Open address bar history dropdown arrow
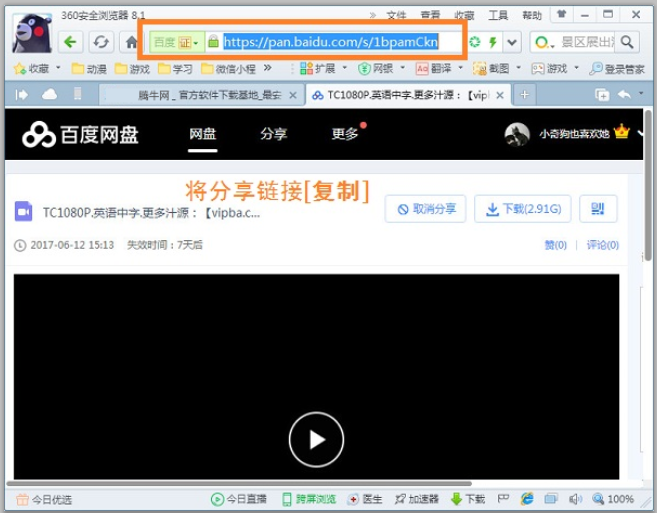Viewport: 657px width, 513px height. pos(512,42)
